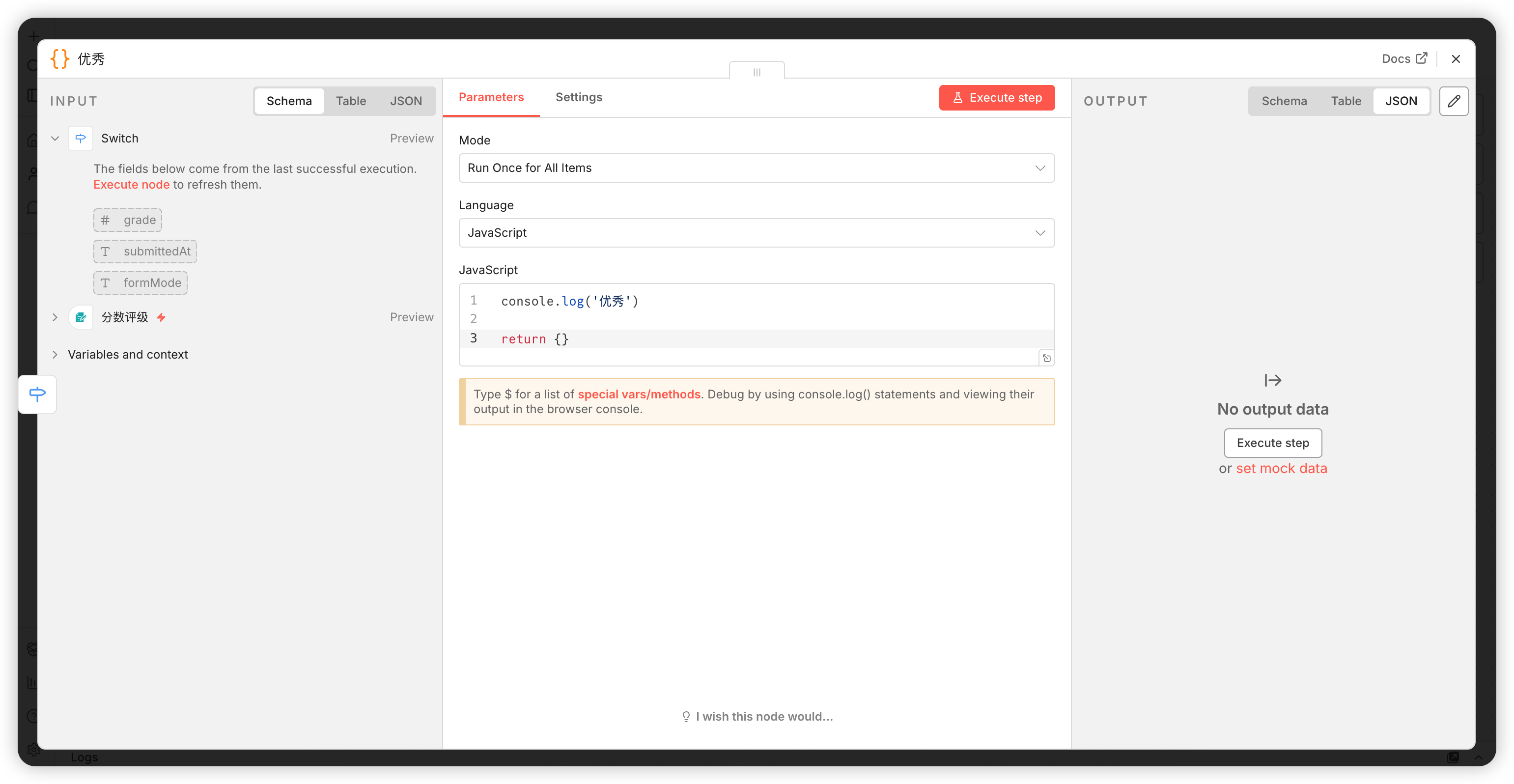
Task: Switch input view to JSON
Action: (406, 101)
